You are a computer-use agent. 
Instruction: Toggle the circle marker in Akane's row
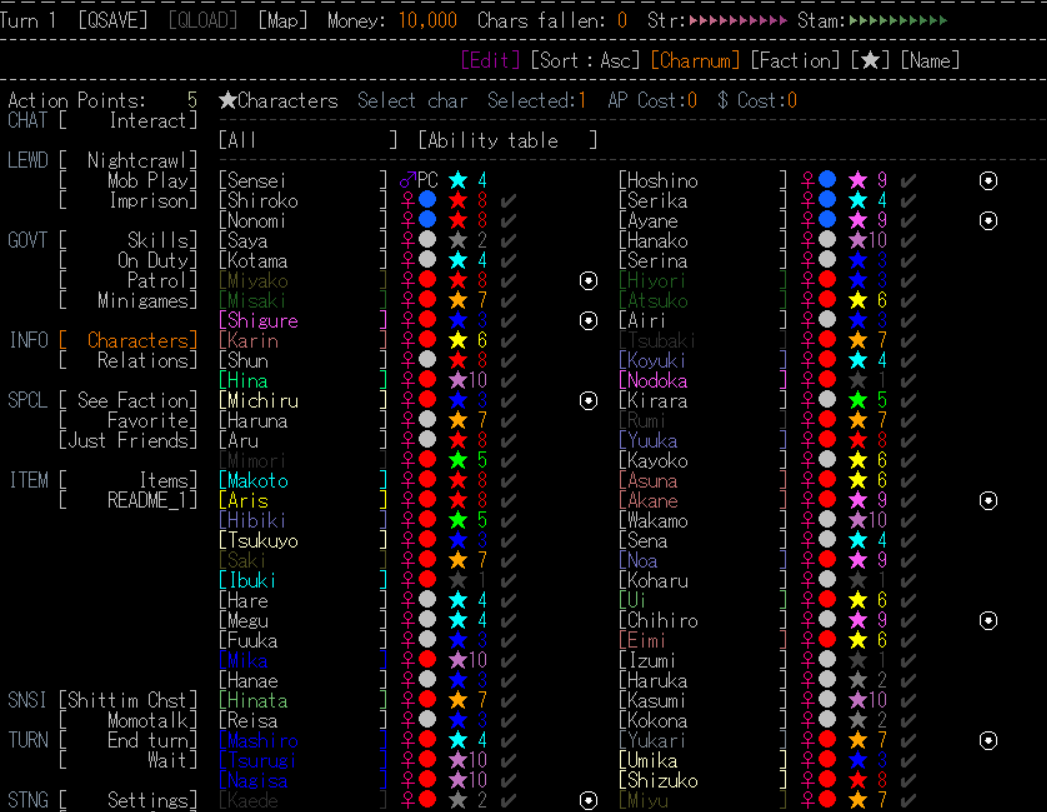(988, 500)
